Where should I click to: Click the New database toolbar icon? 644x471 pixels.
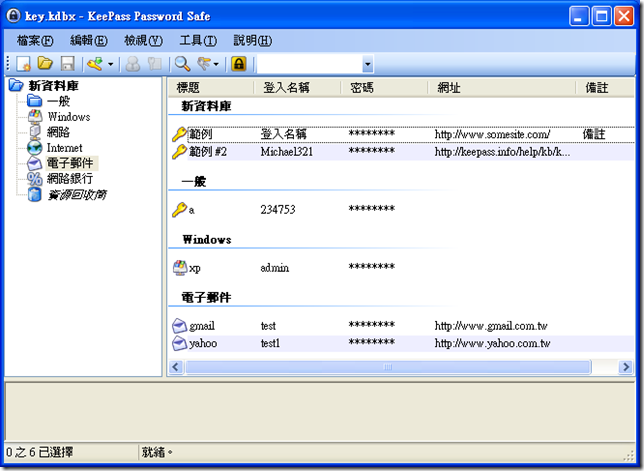23,64
